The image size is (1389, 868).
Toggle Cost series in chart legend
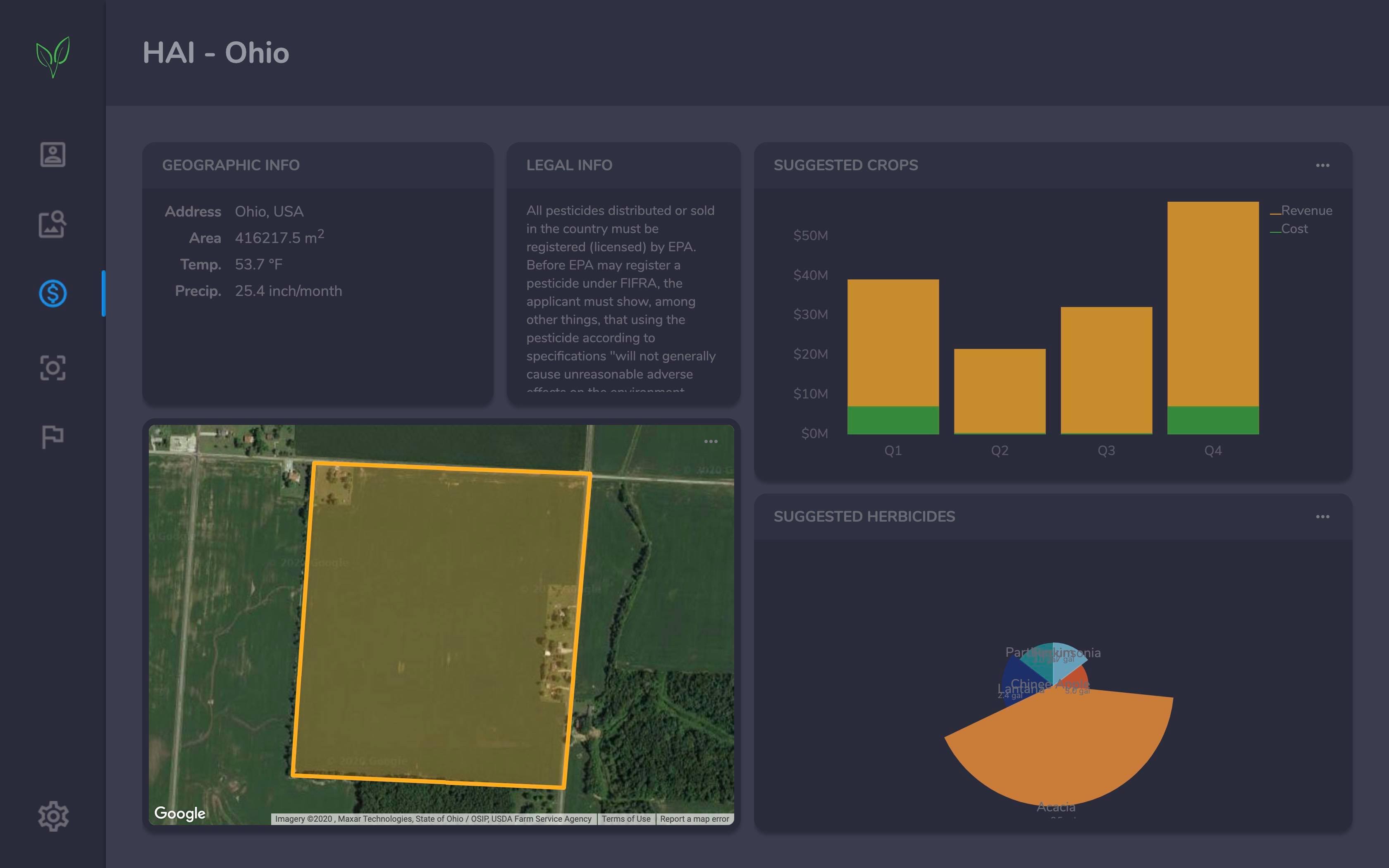coord(1294,229)
